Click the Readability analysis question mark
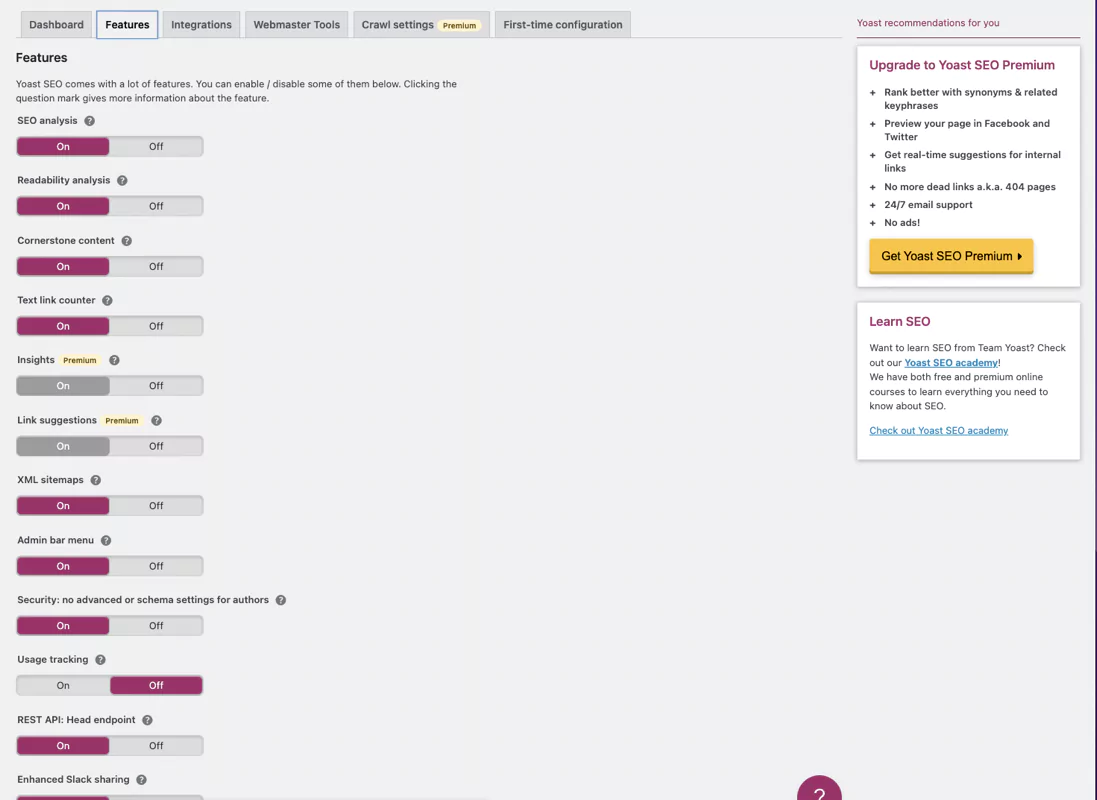This screenshot has width=1097, height=800. pyautogui.click(x=122, y=180)
